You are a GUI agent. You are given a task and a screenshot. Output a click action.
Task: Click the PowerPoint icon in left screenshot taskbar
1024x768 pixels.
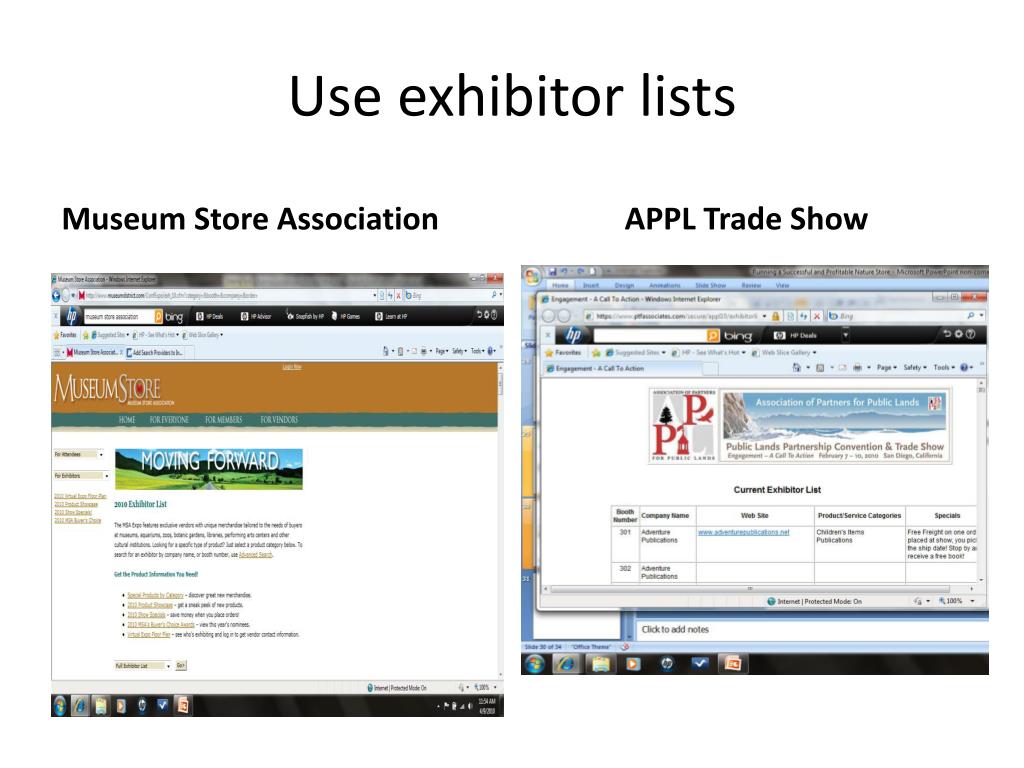click(x=184, y=706)
